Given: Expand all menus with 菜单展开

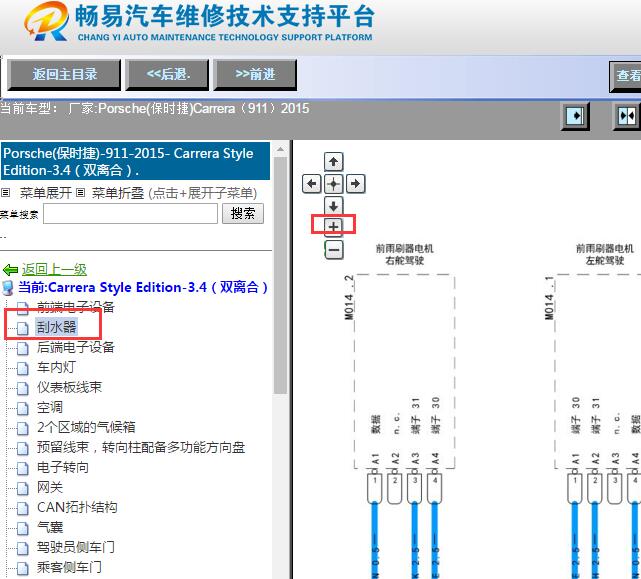Looking at the screenshot, I should pyautogui.click(x=45, y=193).
